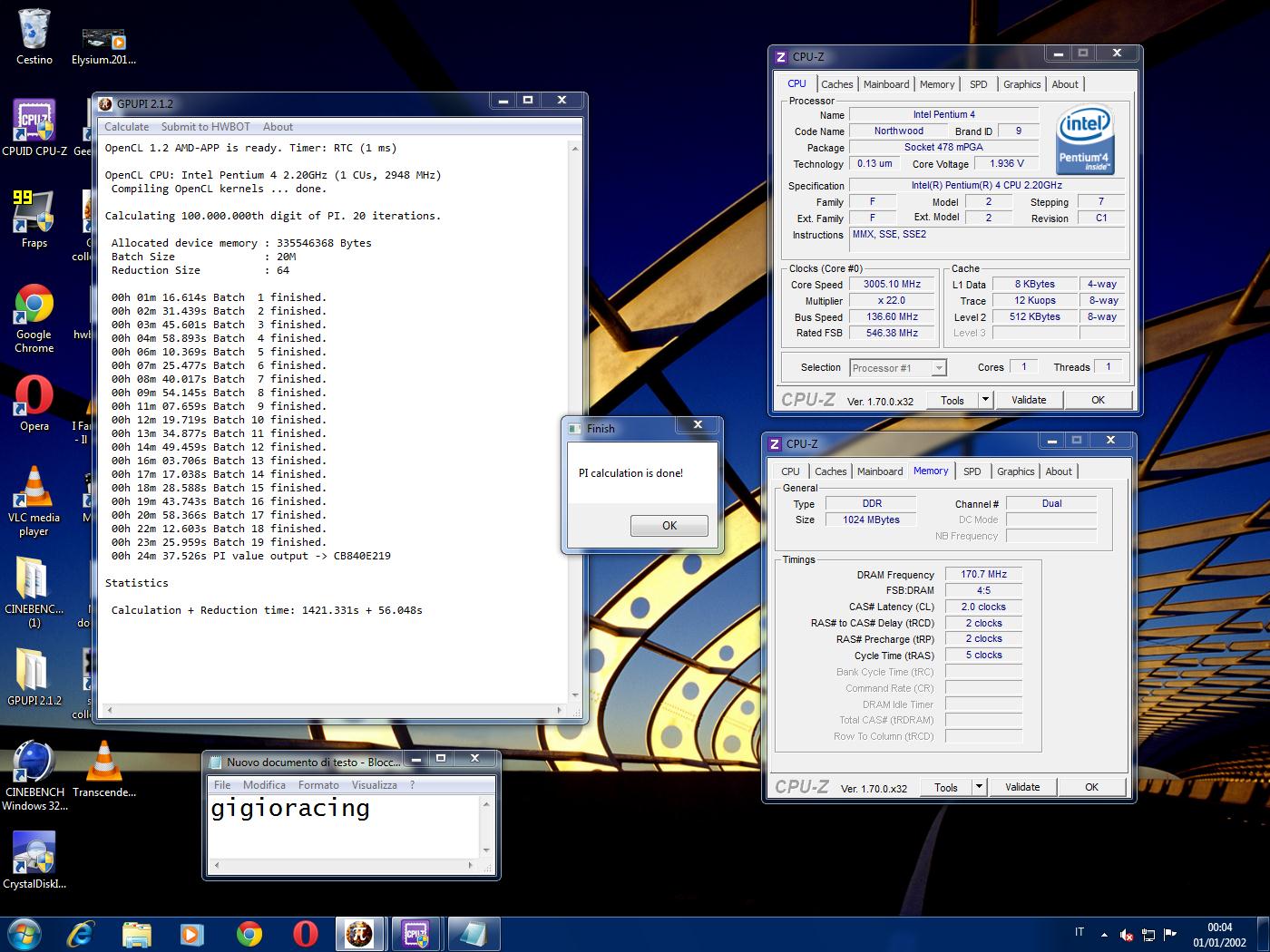Switch to Memory tab in upper CPU-Z
This screenshot has height=952, width=1270.
[937, 84]
